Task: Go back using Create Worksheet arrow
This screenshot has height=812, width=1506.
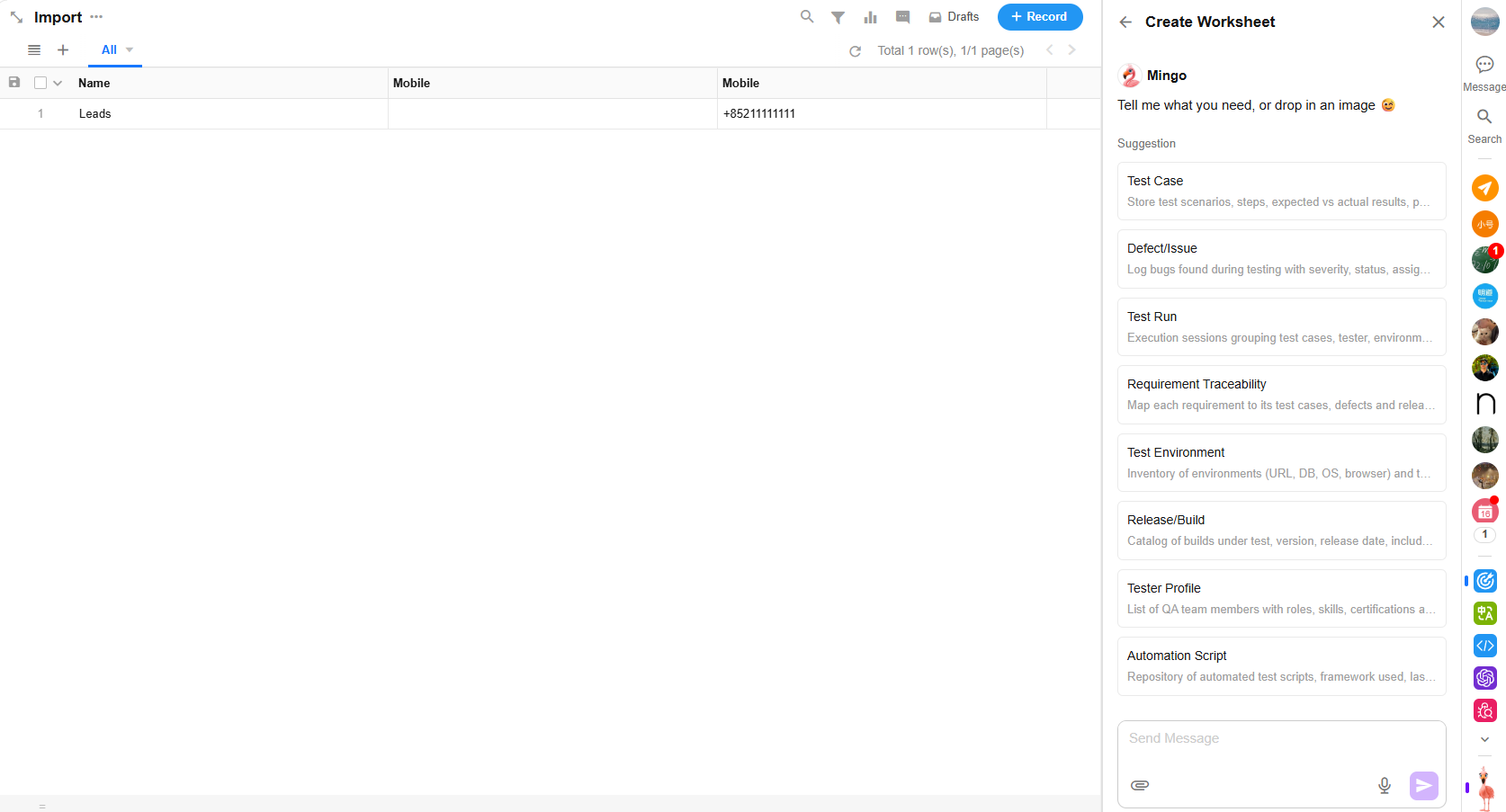Action: [x=1125, y=22]
